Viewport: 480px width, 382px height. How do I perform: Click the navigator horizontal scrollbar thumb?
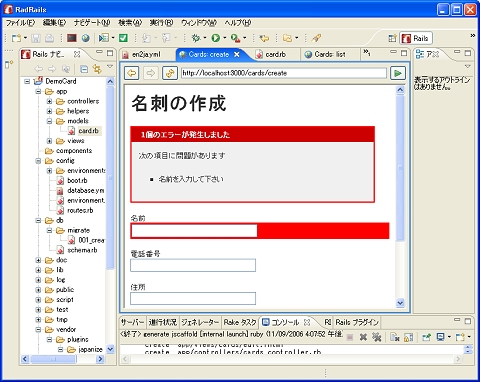pos(53,359)
